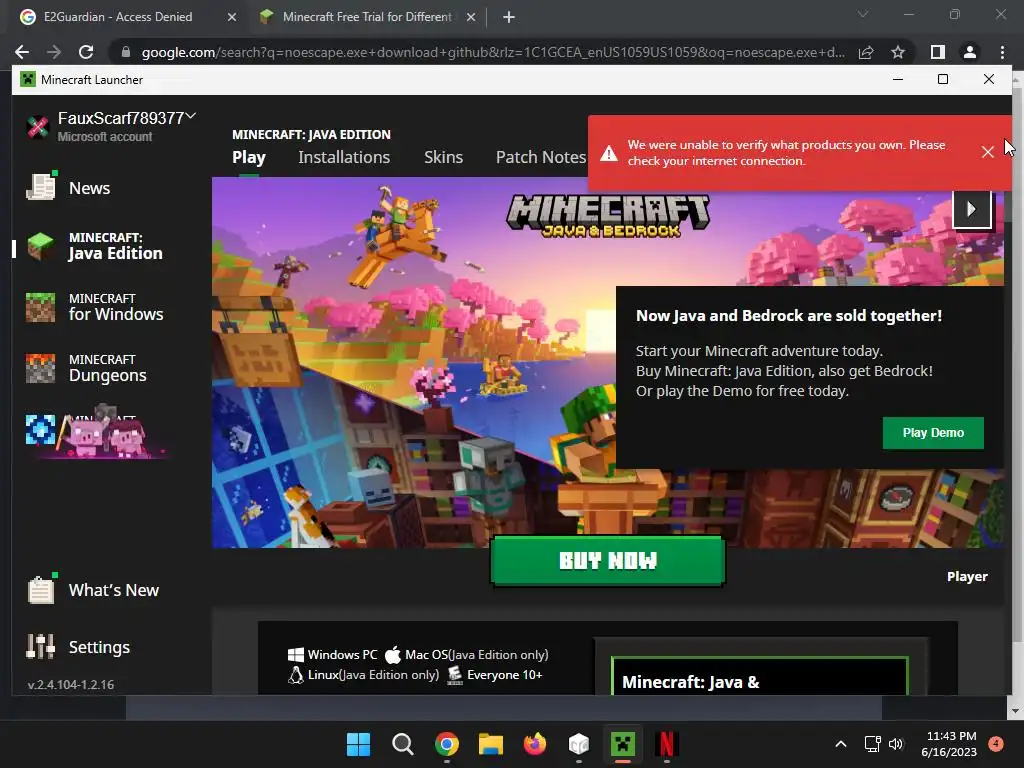
Task: Open network settings tray icon
Action: click(872, 744)
